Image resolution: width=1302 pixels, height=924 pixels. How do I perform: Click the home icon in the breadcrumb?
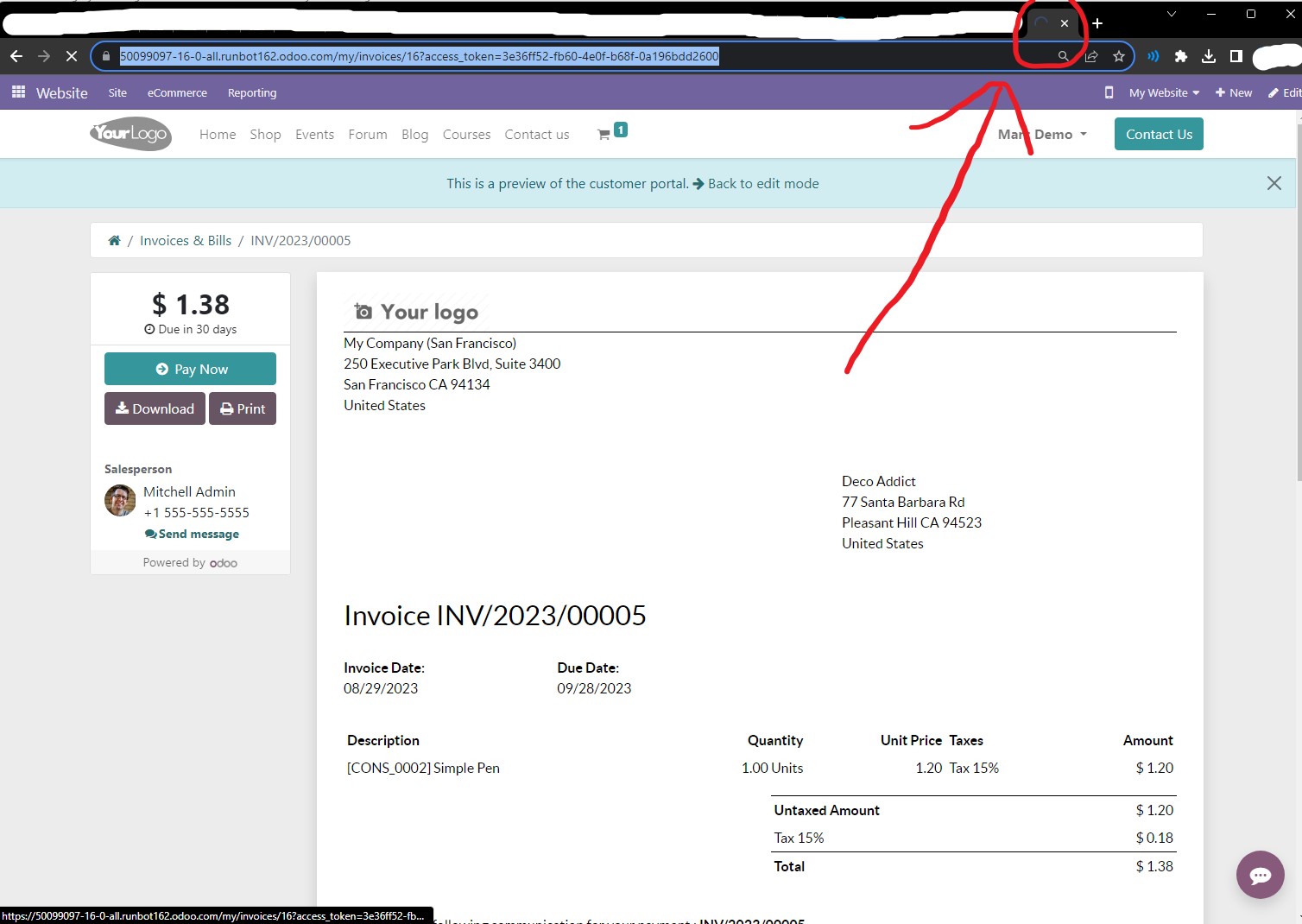(114, 240)
